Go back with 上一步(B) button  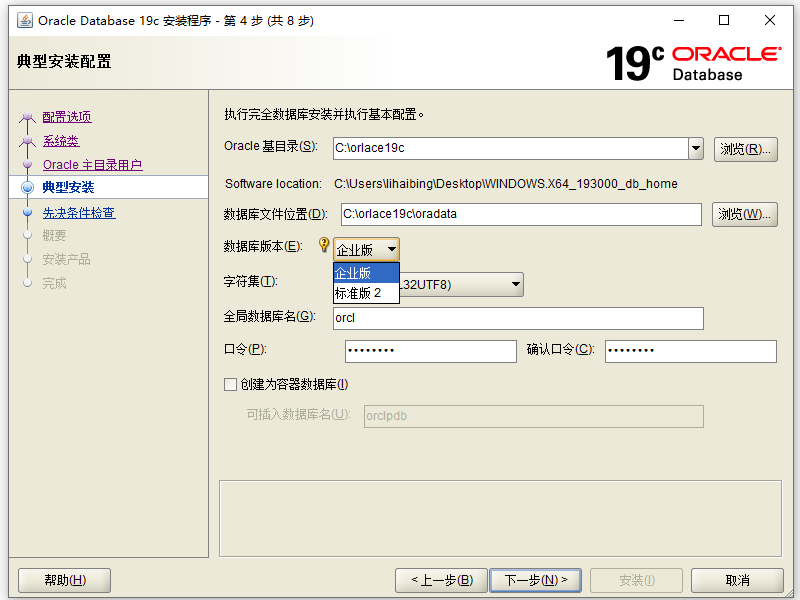[442, 580]
